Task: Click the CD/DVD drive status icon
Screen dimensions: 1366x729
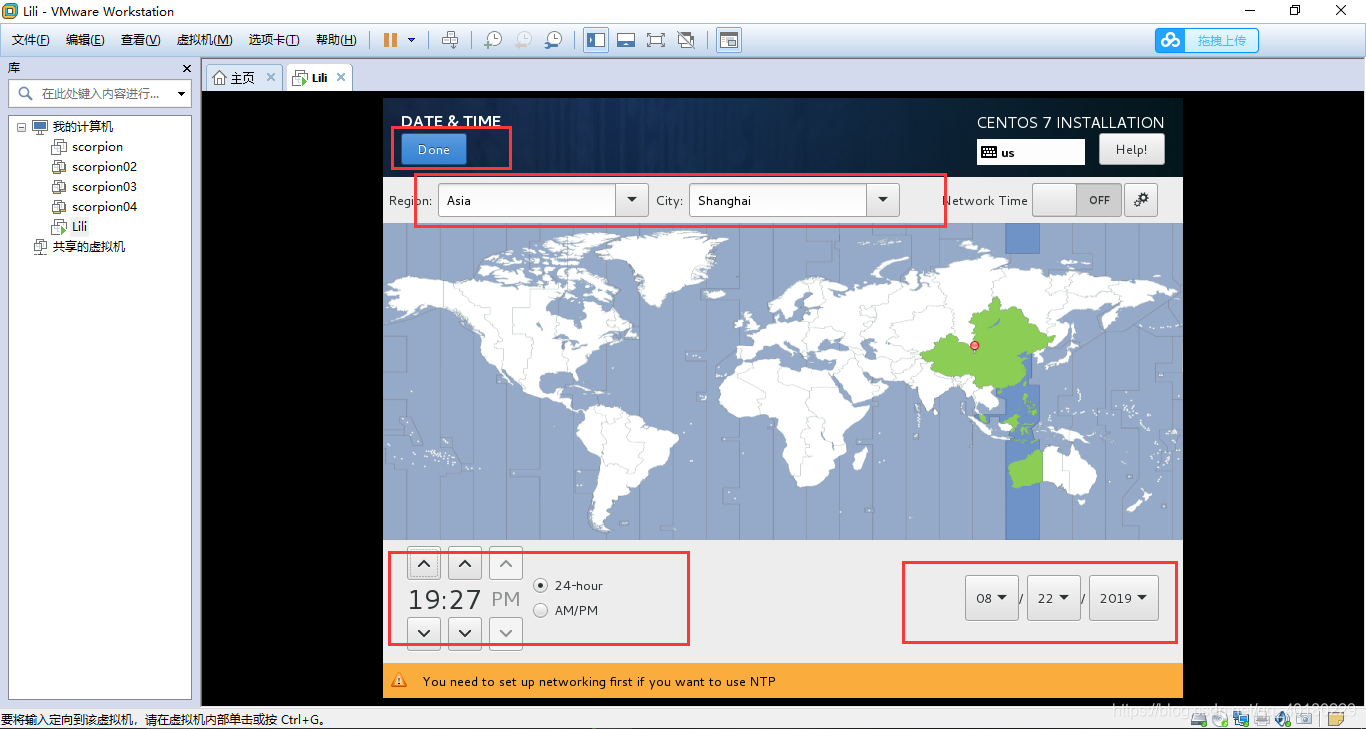Action: 1219,718
